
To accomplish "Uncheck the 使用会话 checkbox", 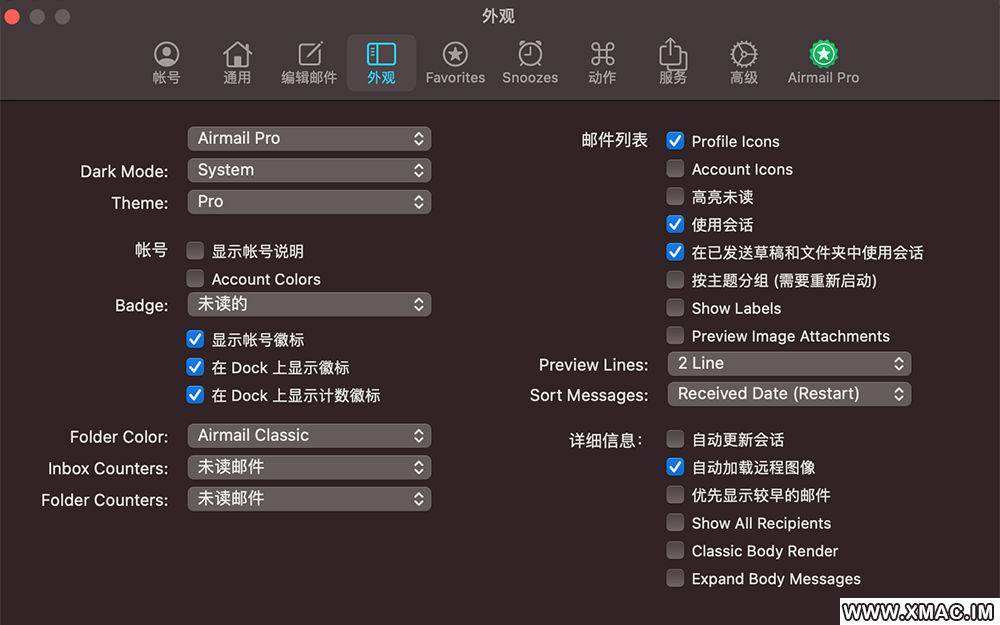I will click(675, 224).
